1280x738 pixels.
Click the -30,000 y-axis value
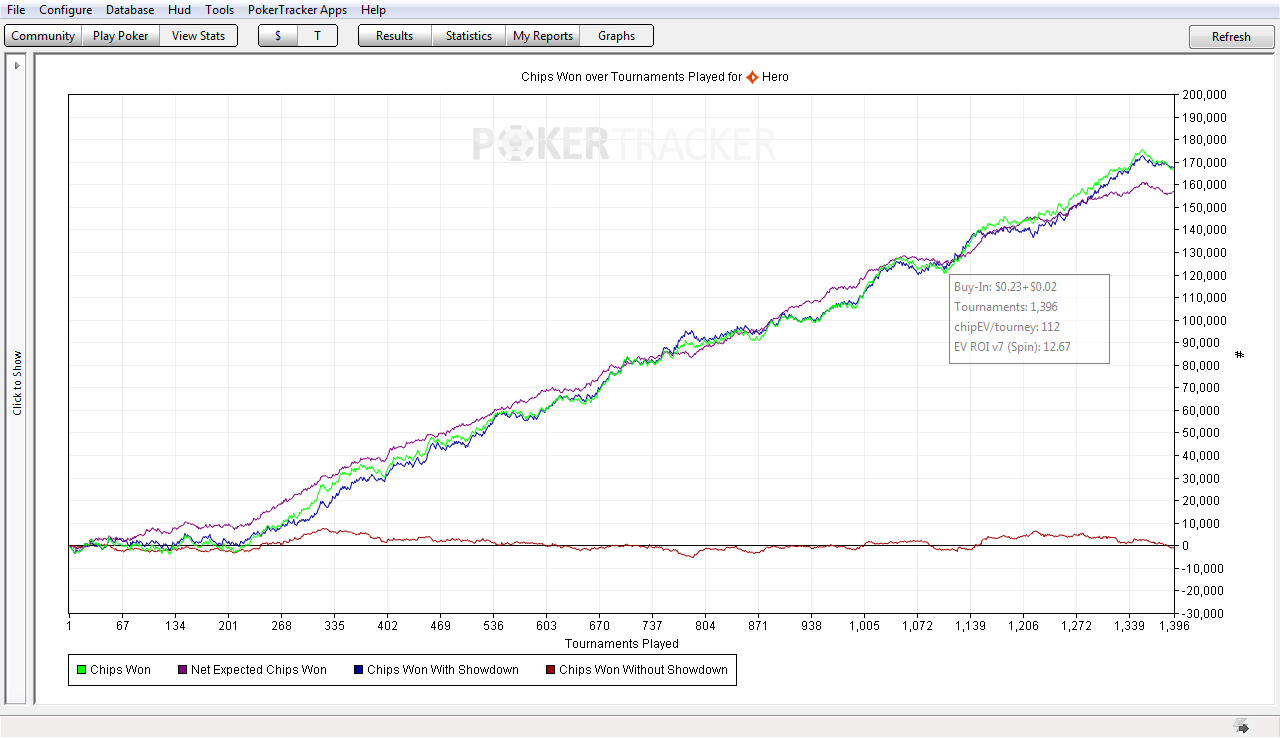click(1203, 613)
